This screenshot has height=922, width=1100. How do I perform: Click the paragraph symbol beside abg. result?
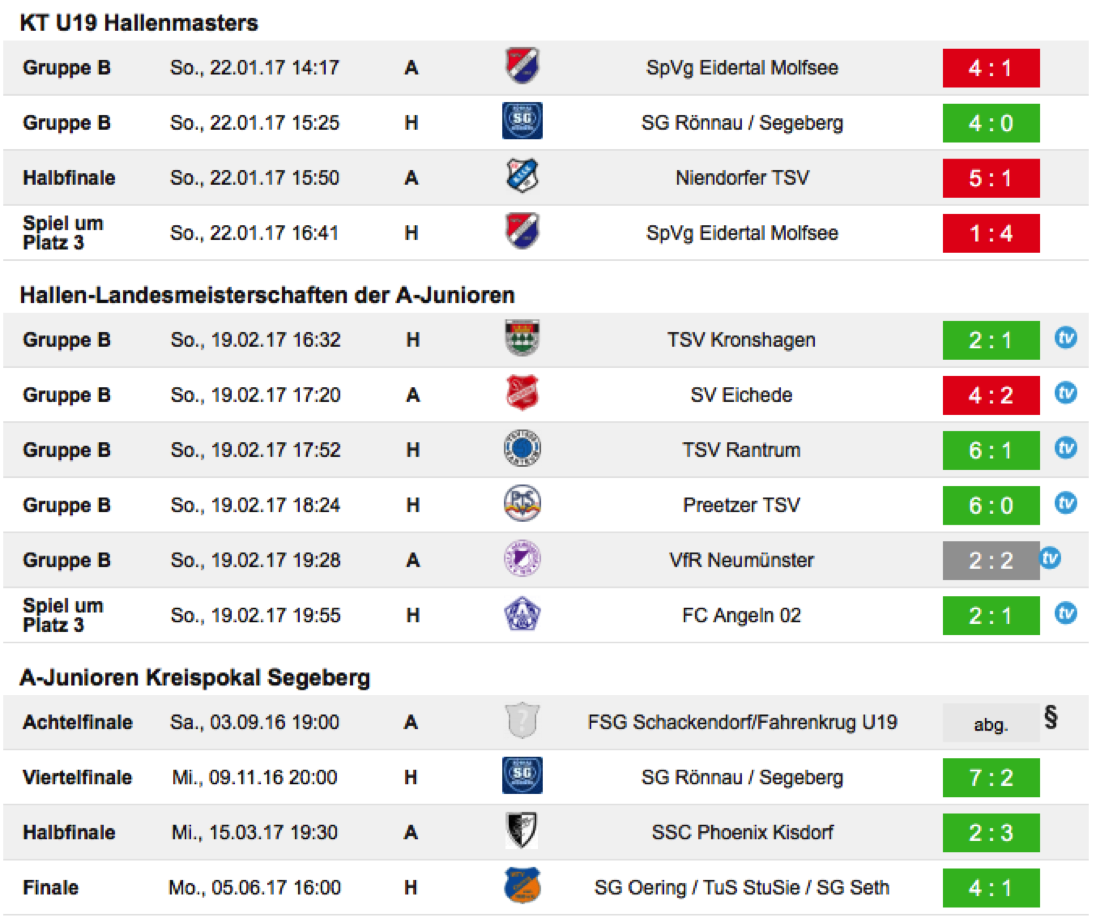click(1050, 717)
